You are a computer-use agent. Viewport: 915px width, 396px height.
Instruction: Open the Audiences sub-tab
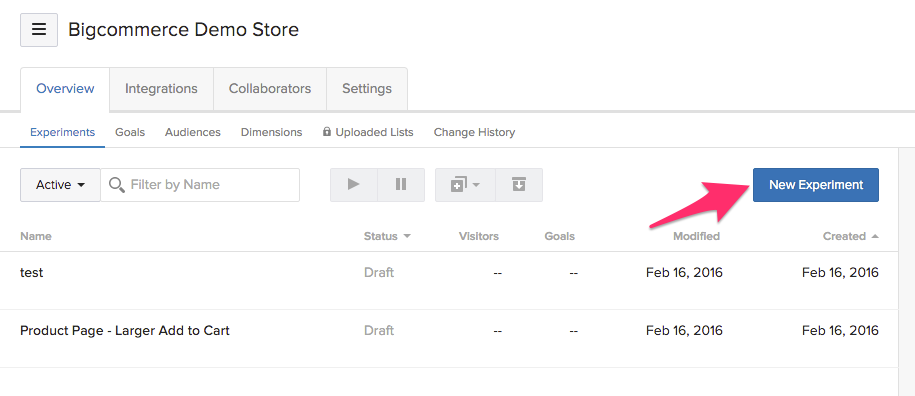click(193, 132)
